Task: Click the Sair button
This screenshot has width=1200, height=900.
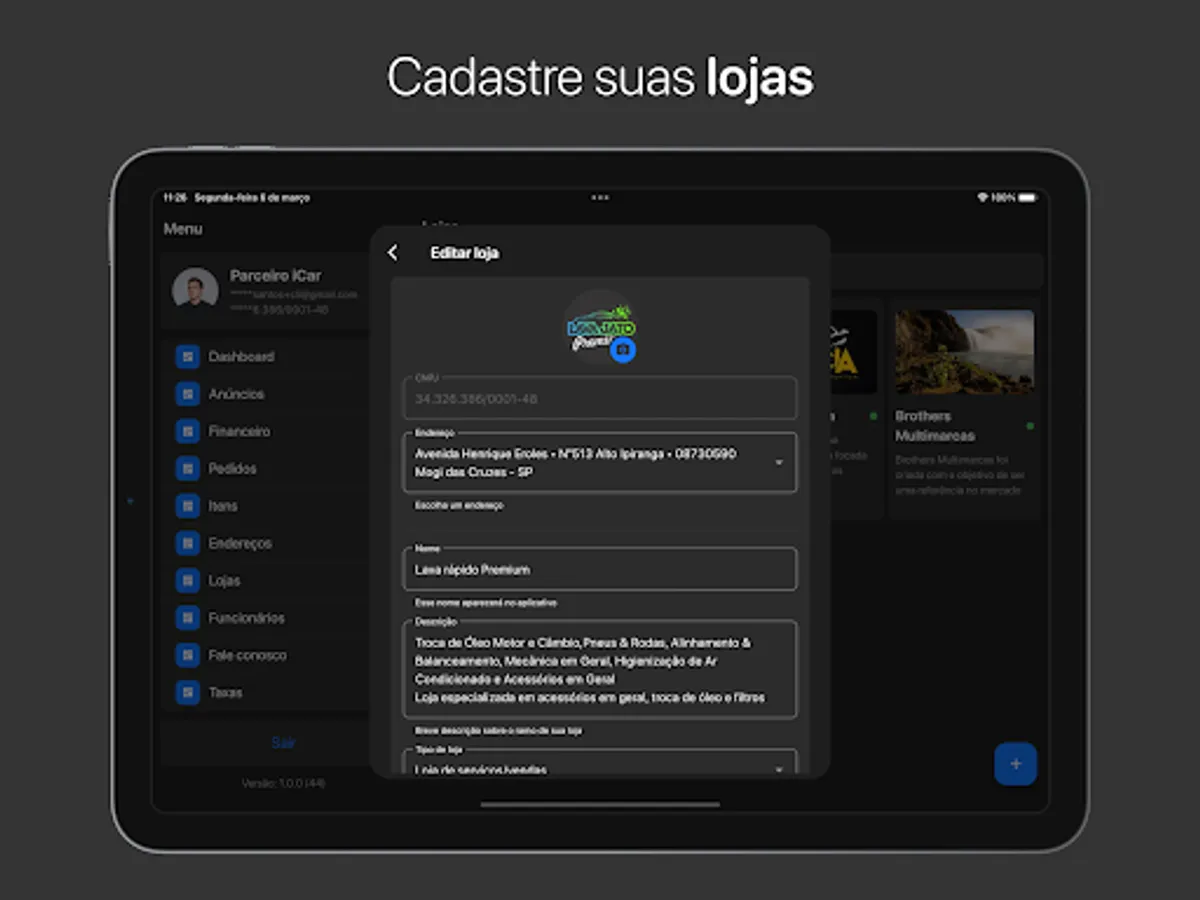Action: click(x=284, y=742)
